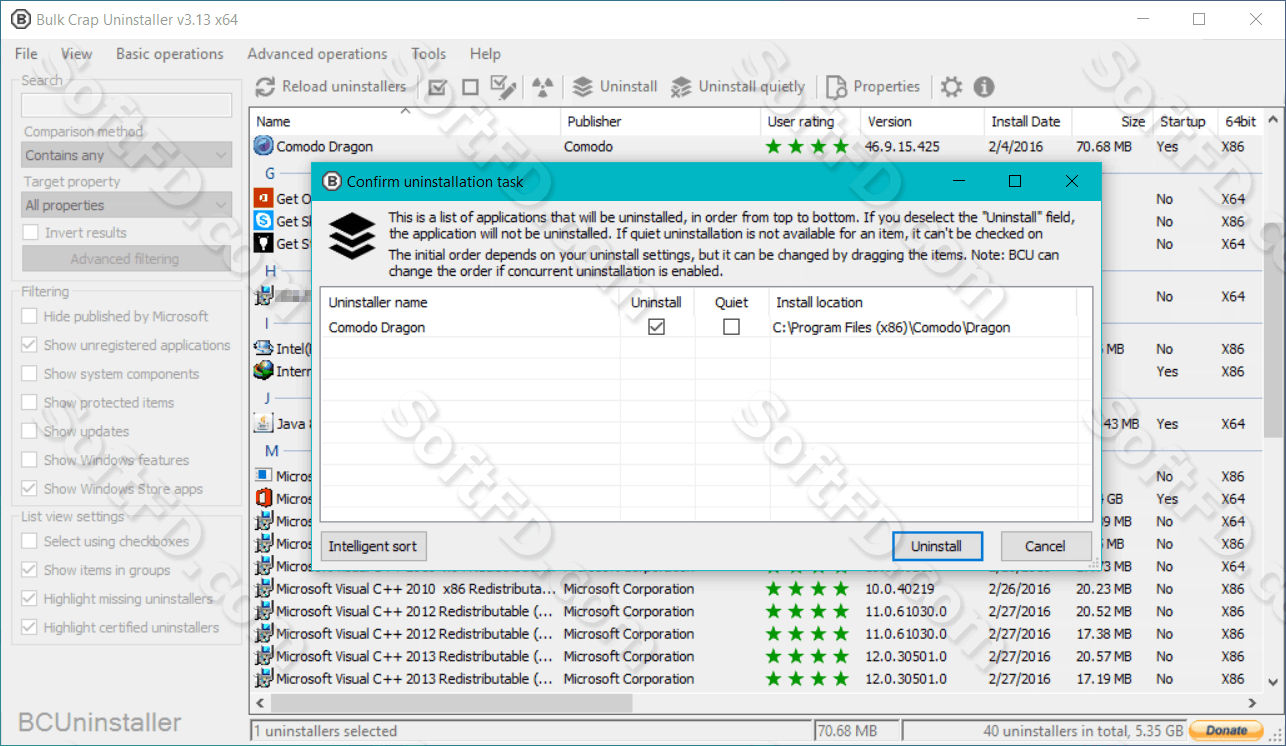The height and width of the screenshot is (746, 1286).
Task: Click the BCU logo in confirm dialog title
Action: 331,182
